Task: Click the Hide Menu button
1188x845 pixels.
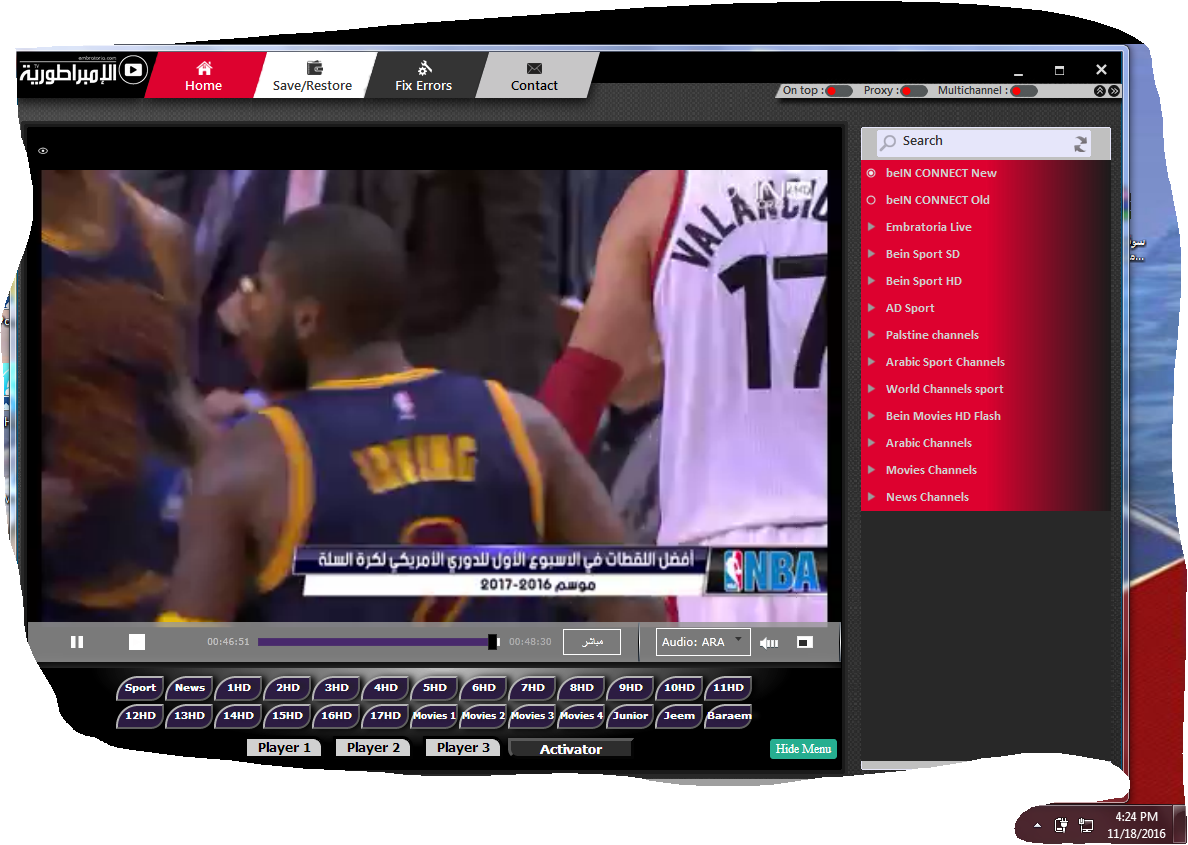Action: coord(803,749)
